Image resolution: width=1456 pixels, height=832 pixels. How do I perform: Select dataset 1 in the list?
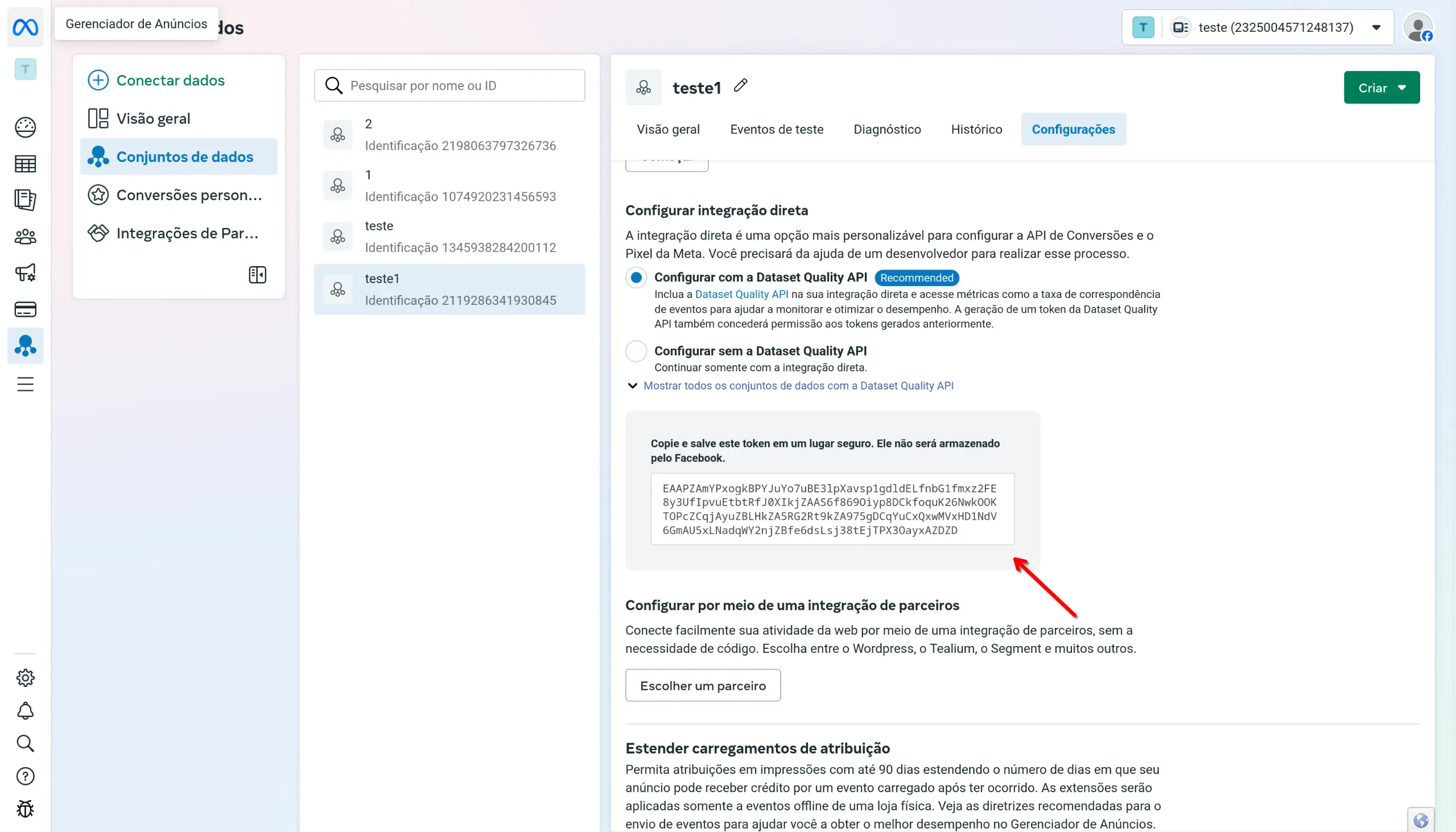tap(449, 186)
